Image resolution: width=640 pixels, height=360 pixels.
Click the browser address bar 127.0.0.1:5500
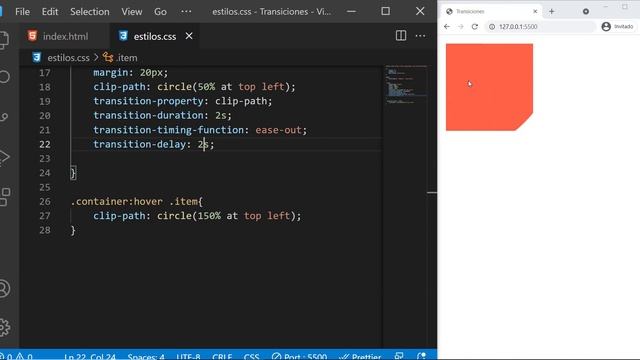click(x=540, y=27)
